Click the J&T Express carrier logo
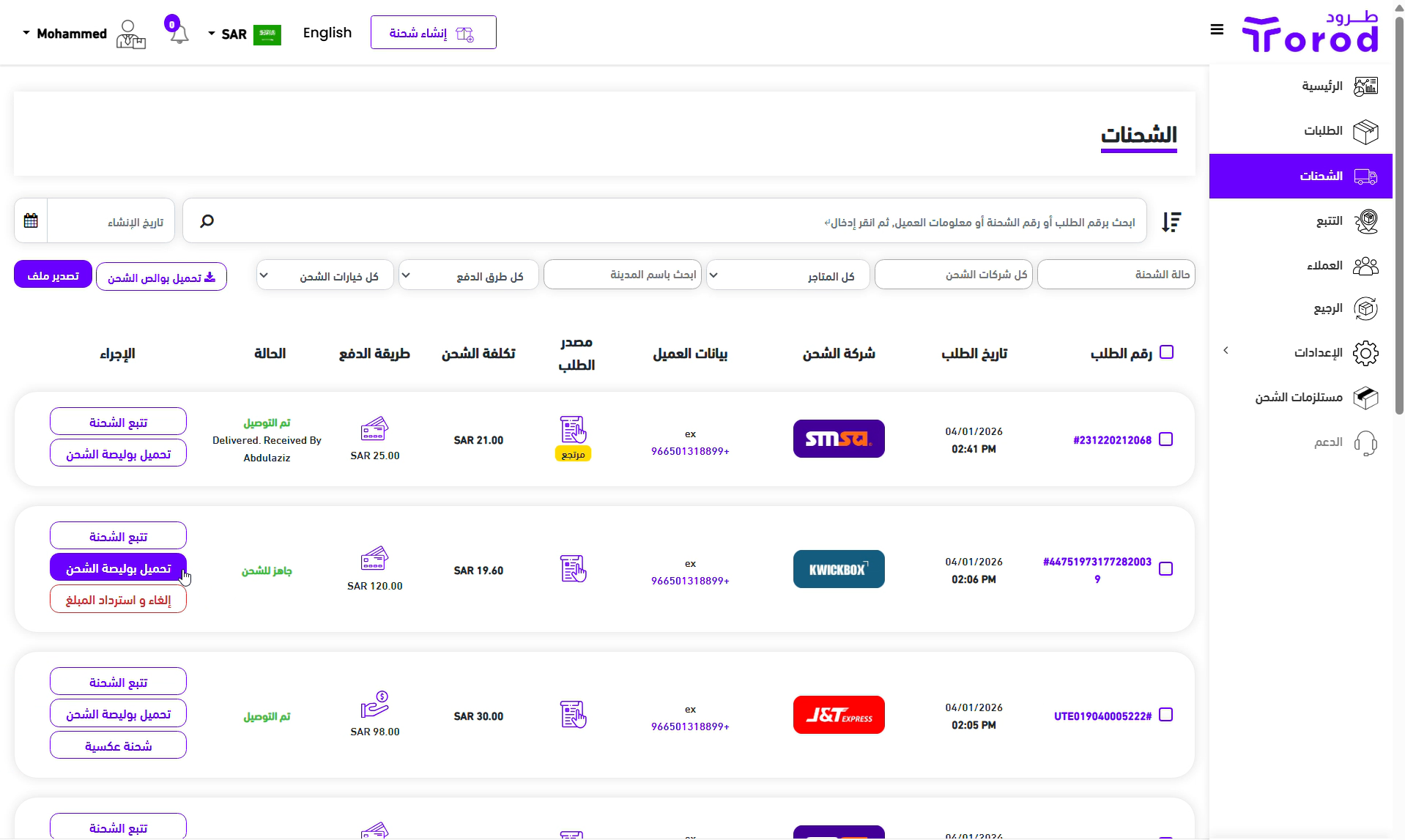Screen dimensions: 1405x840 839,715
